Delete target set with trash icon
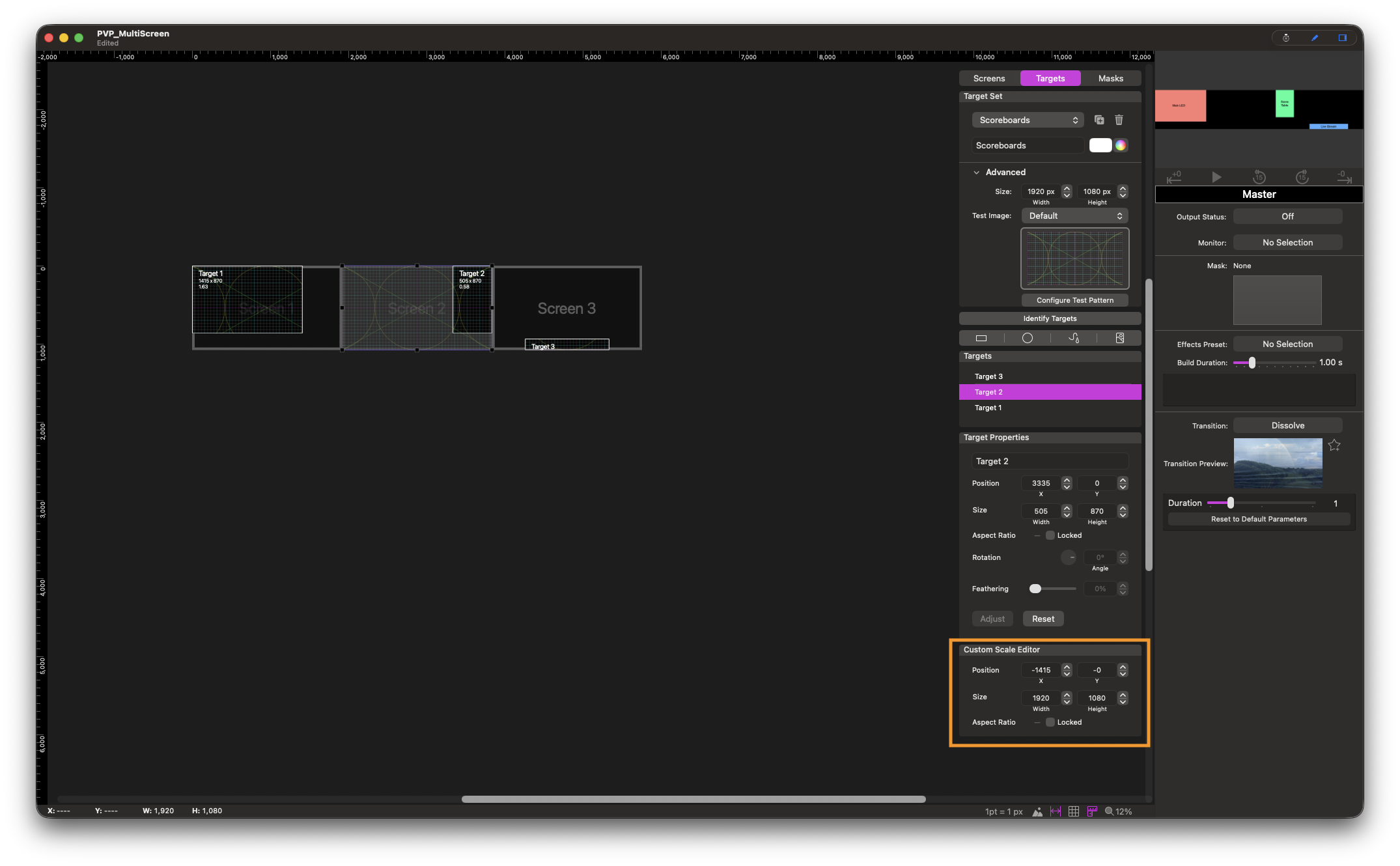This screenshot has width=1400, height=866. tap(1119, 120)
